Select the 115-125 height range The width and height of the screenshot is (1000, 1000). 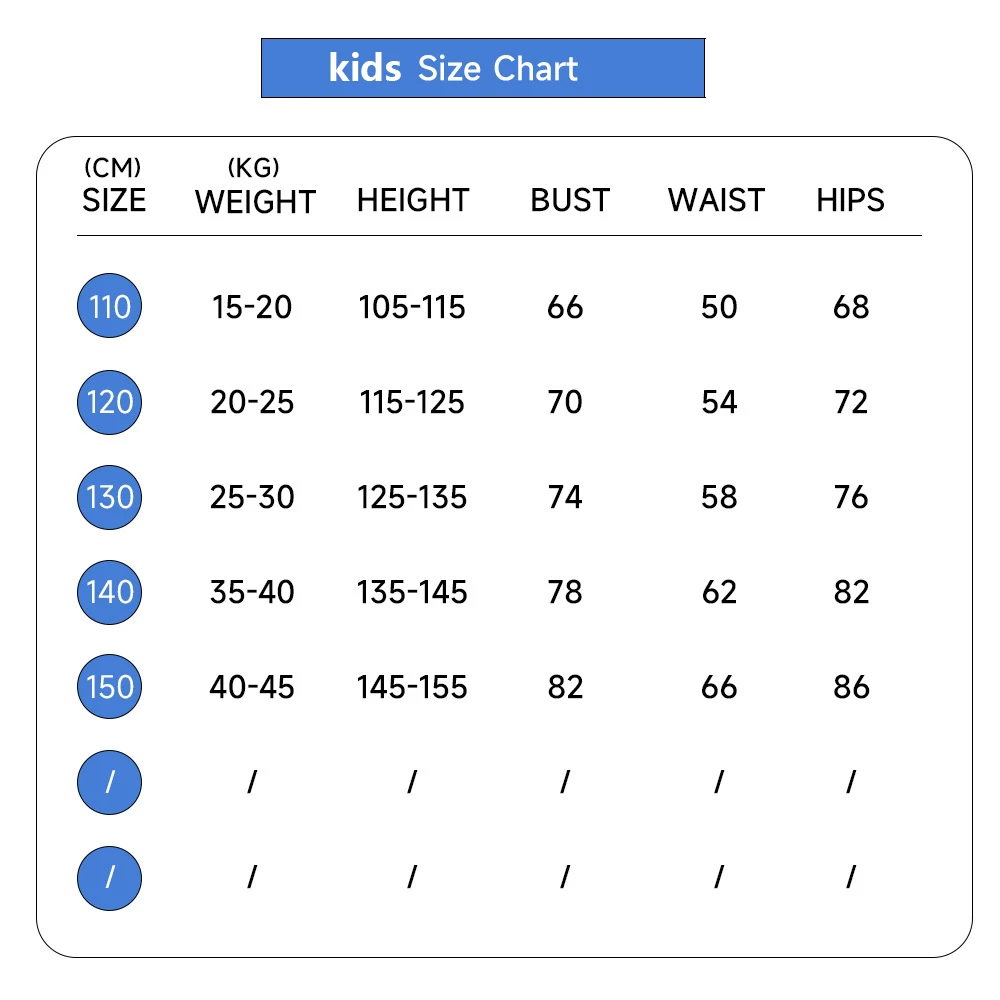click(x=412, y=402)
